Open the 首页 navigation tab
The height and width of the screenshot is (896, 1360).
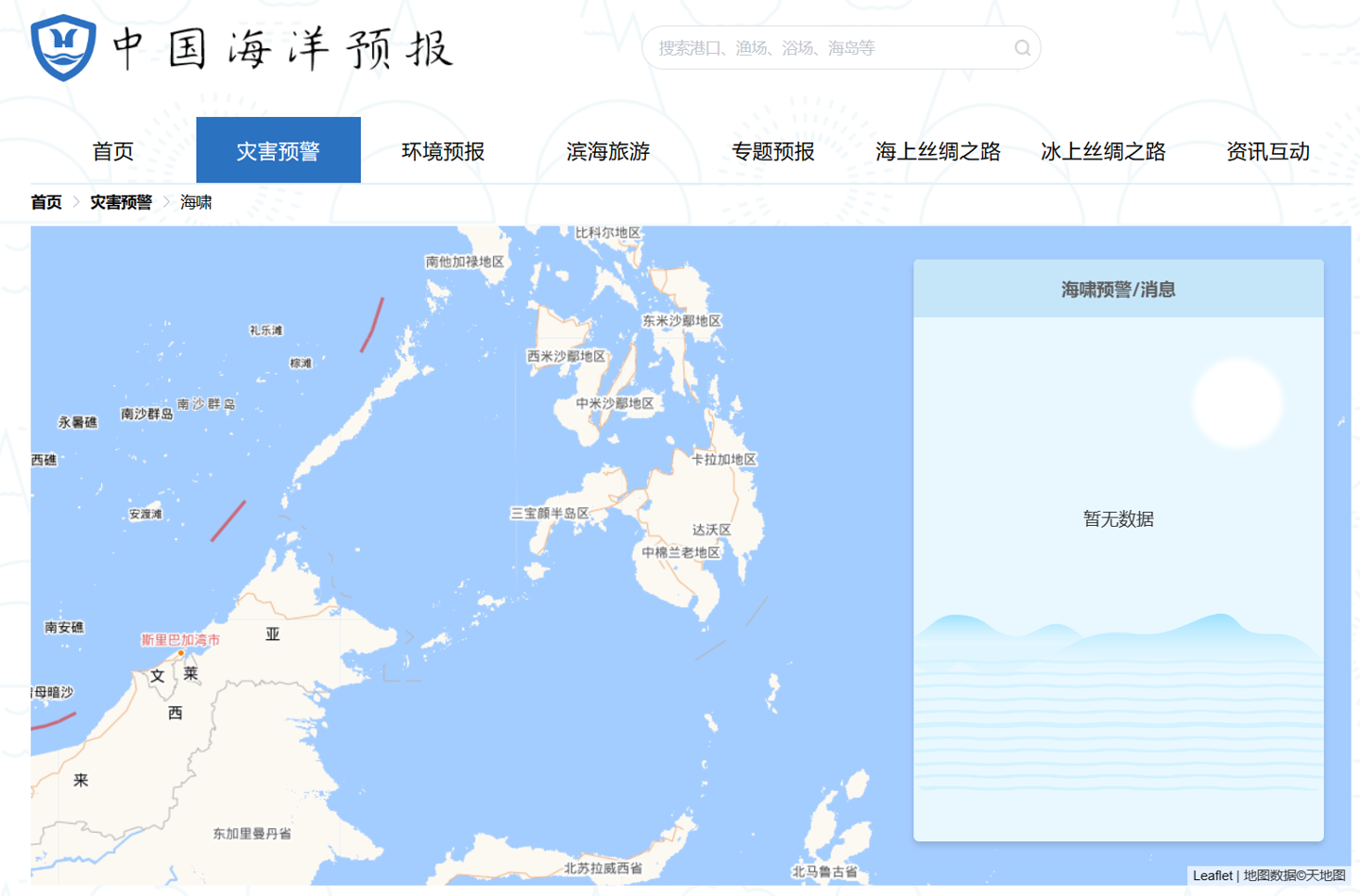point(113,151)
